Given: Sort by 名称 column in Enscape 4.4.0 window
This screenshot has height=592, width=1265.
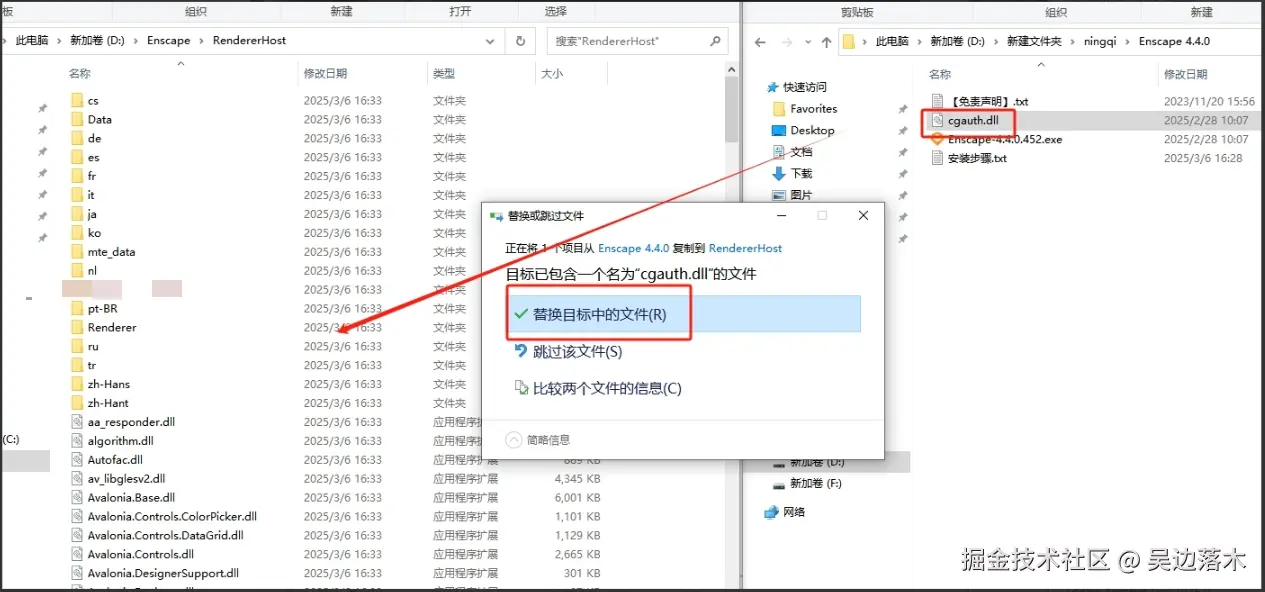Looking at the screenshot, I should [x=940, y=75].
